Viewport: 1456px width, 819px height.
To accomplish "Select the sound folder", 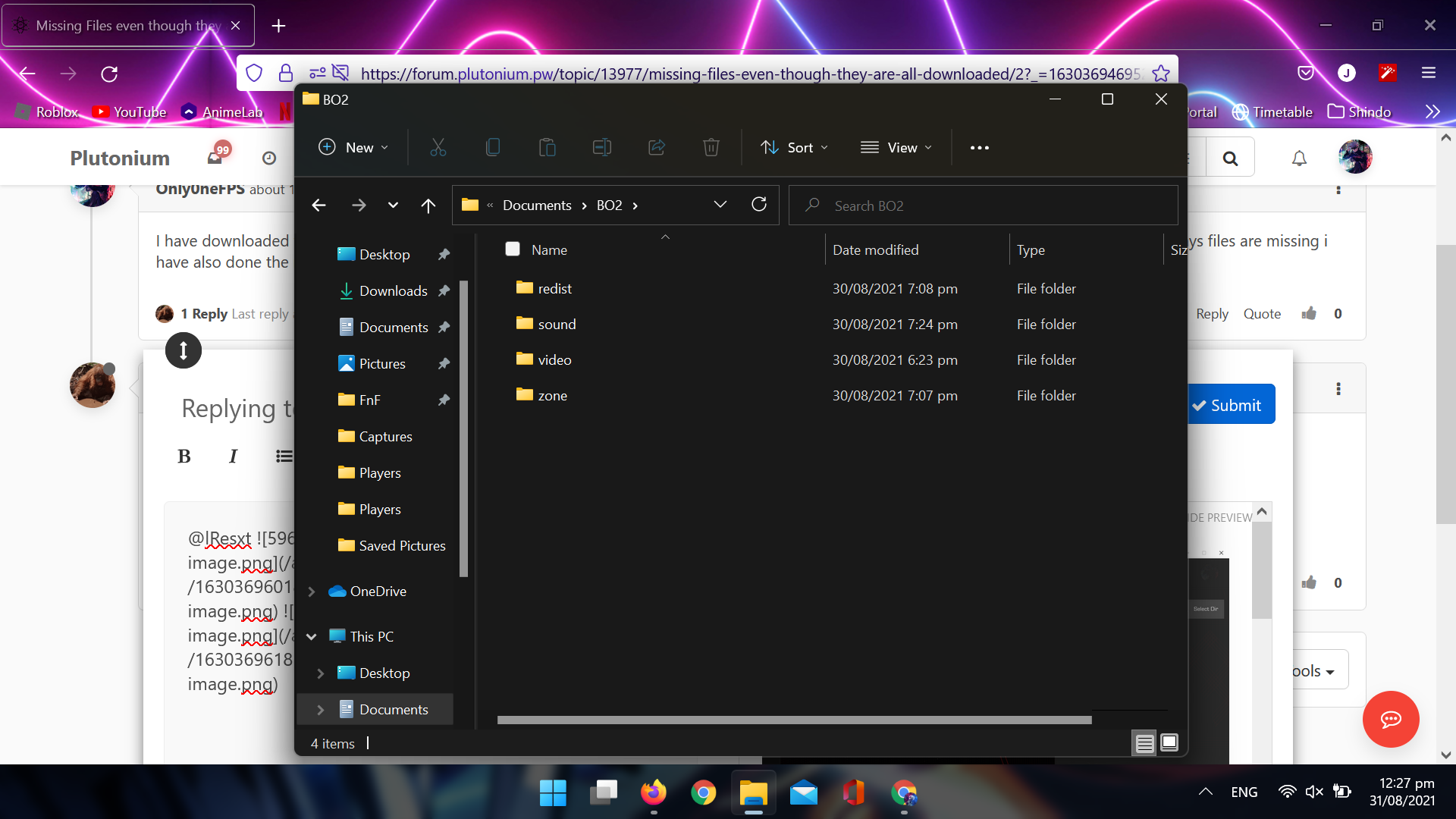I will [x=557, y=325].
